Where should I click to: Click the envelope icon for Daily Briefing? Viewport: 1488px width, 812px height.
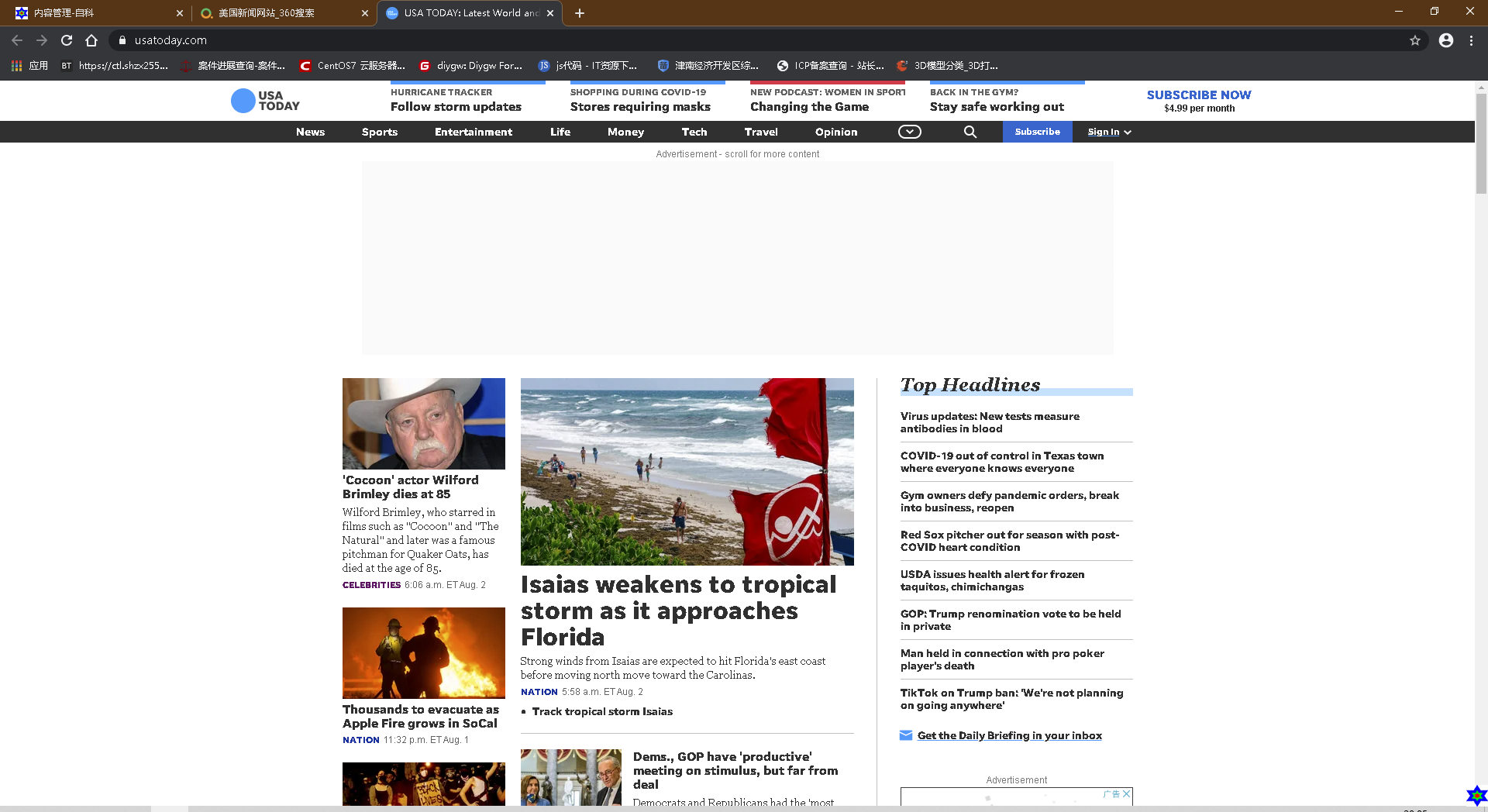[x=906, y=735]
